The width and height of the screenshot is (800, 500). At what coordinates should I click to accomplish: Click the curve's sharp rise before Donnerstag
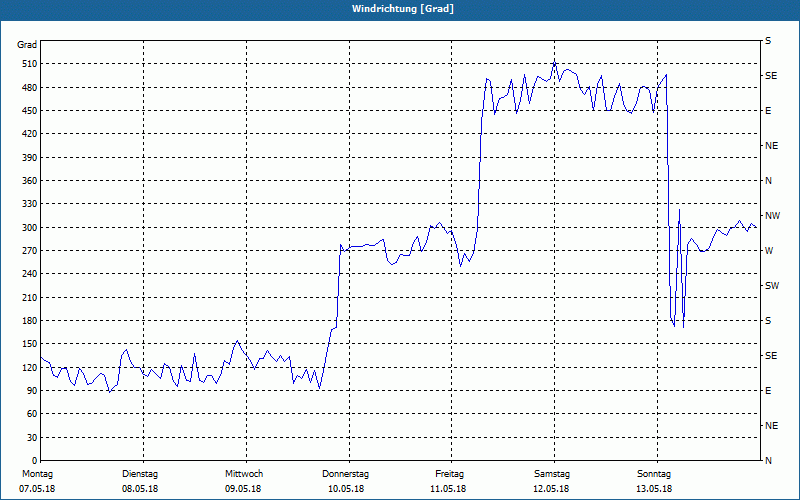(x=338, y=286)
